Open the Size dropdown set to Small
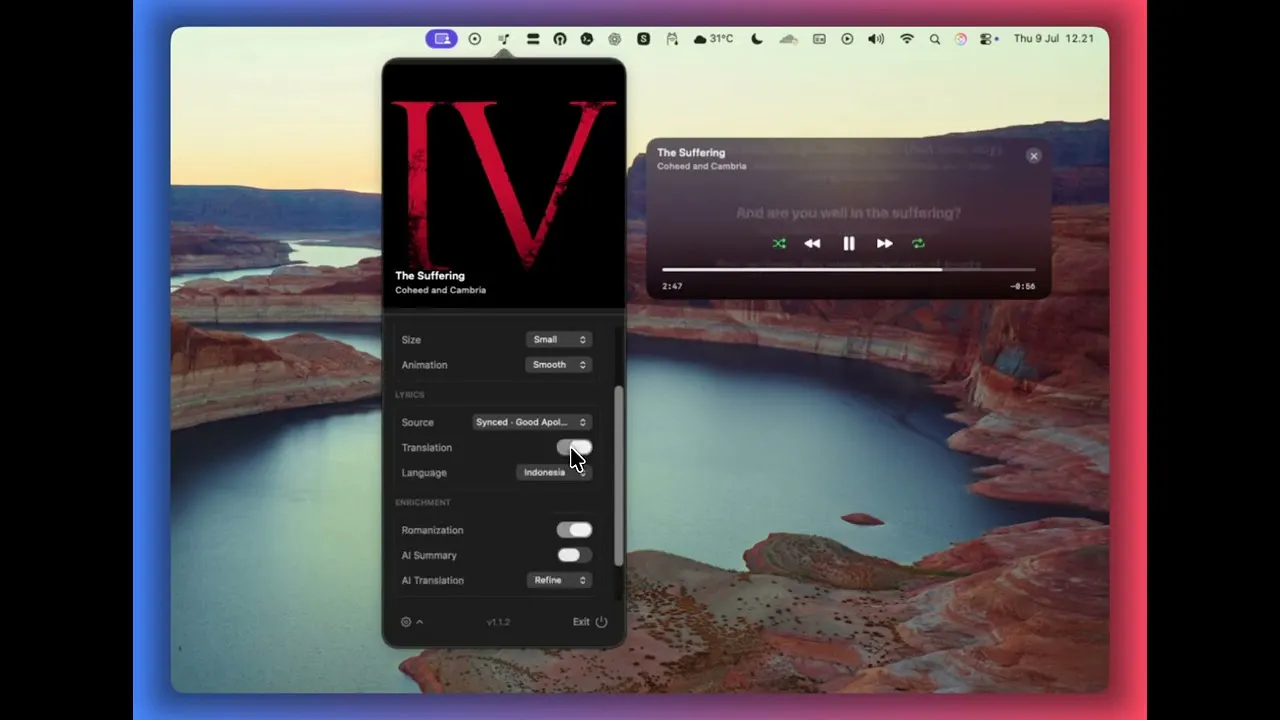 tap(559, 340)
